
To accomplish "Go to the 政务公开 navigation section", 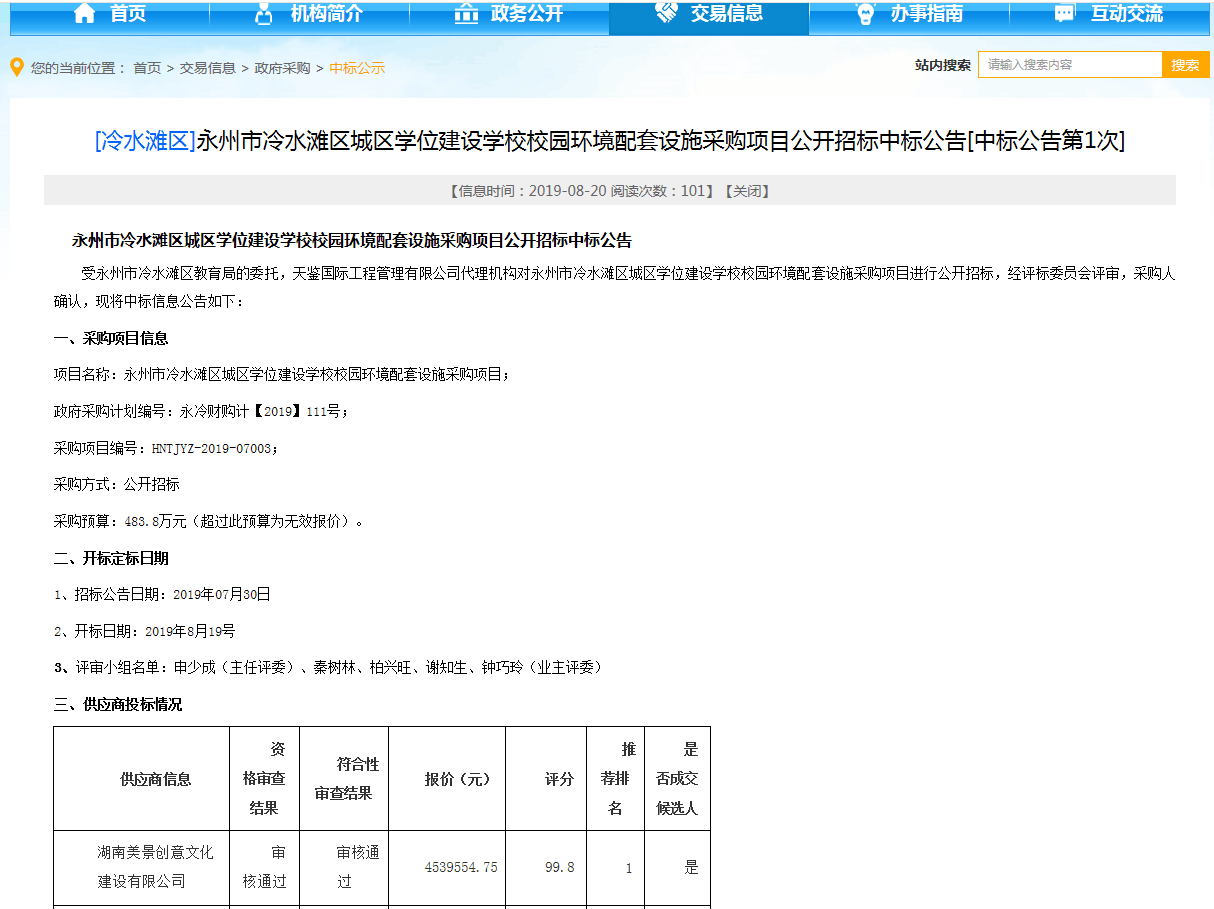I will click(527, 13).
